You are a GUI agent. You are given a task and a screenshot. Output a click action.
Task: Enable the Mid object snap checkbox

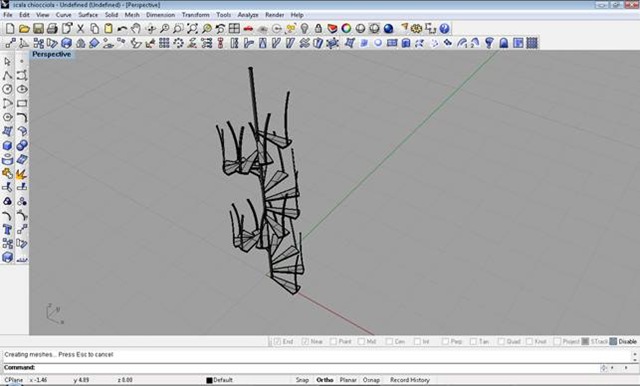point(361,342)
